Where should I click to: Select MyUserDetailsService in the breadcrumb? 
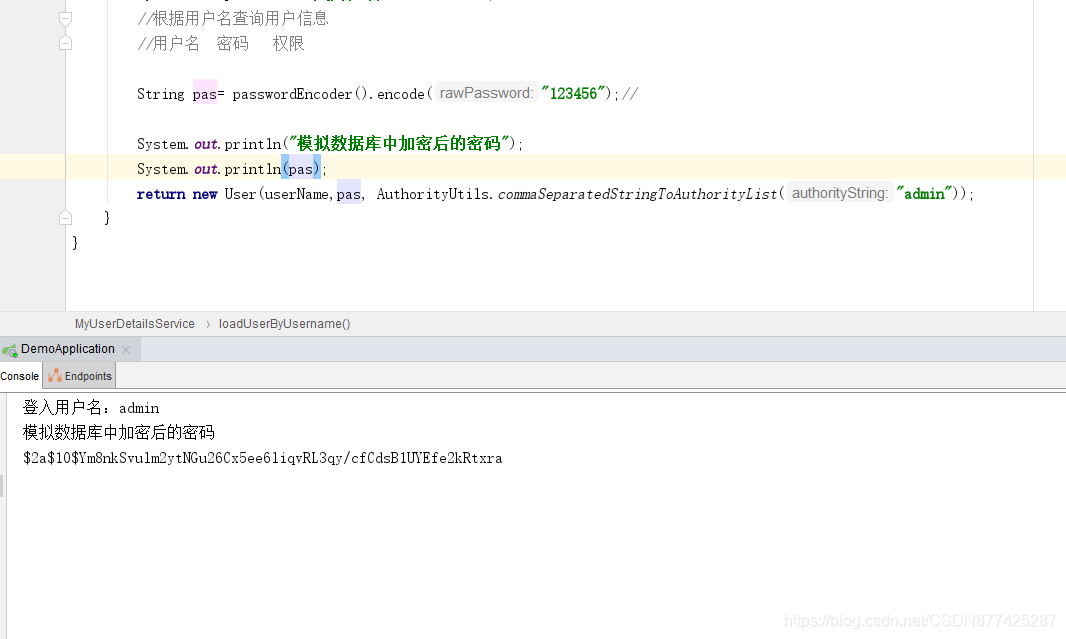135,324
